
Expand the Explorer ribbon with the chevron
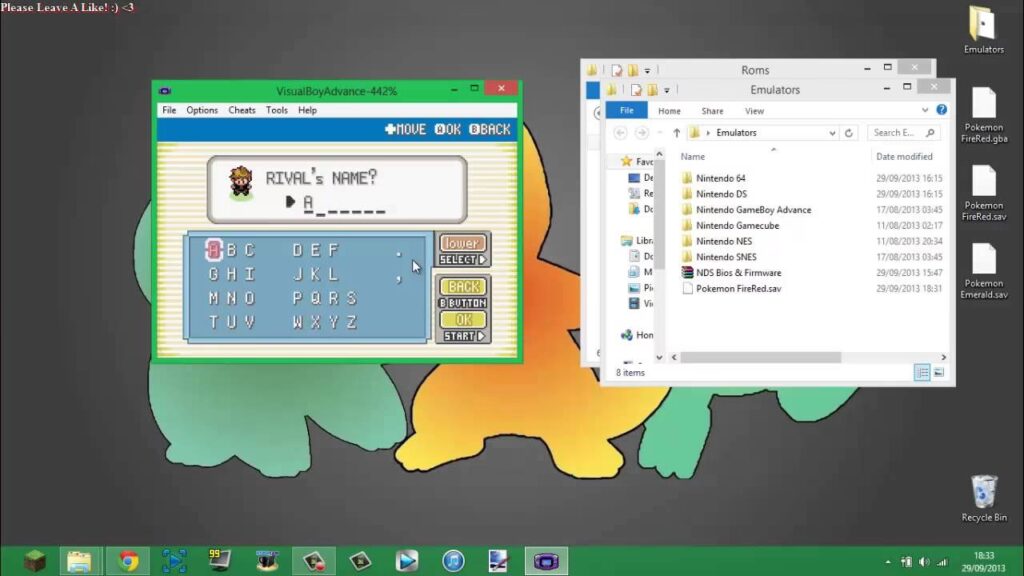tap(926, 110)
